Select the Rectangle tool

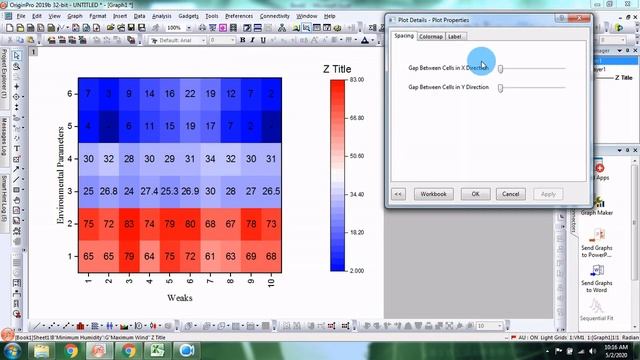(x=16, y=190)
